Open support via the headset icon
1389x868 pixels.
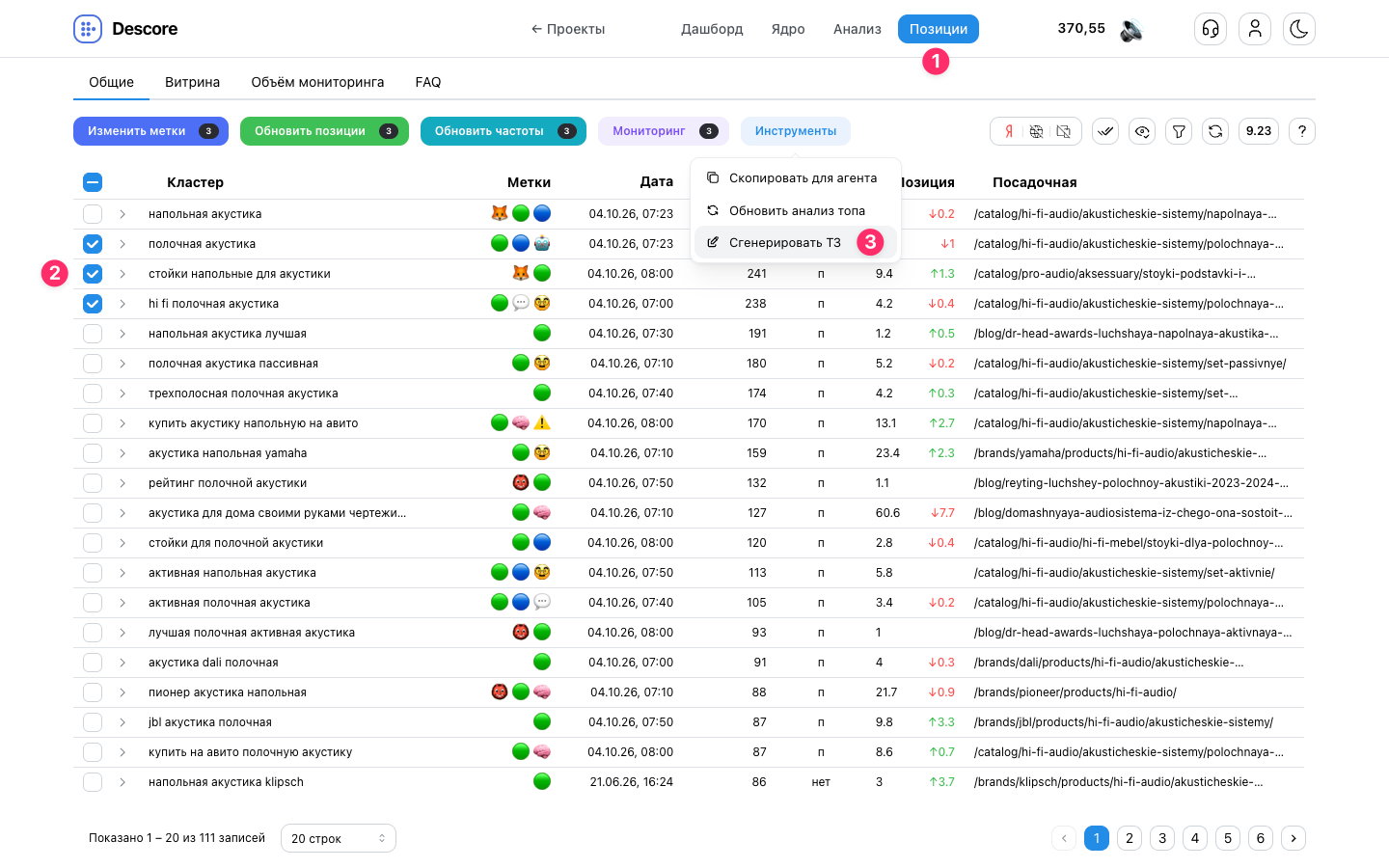[x=1211, y=29]
